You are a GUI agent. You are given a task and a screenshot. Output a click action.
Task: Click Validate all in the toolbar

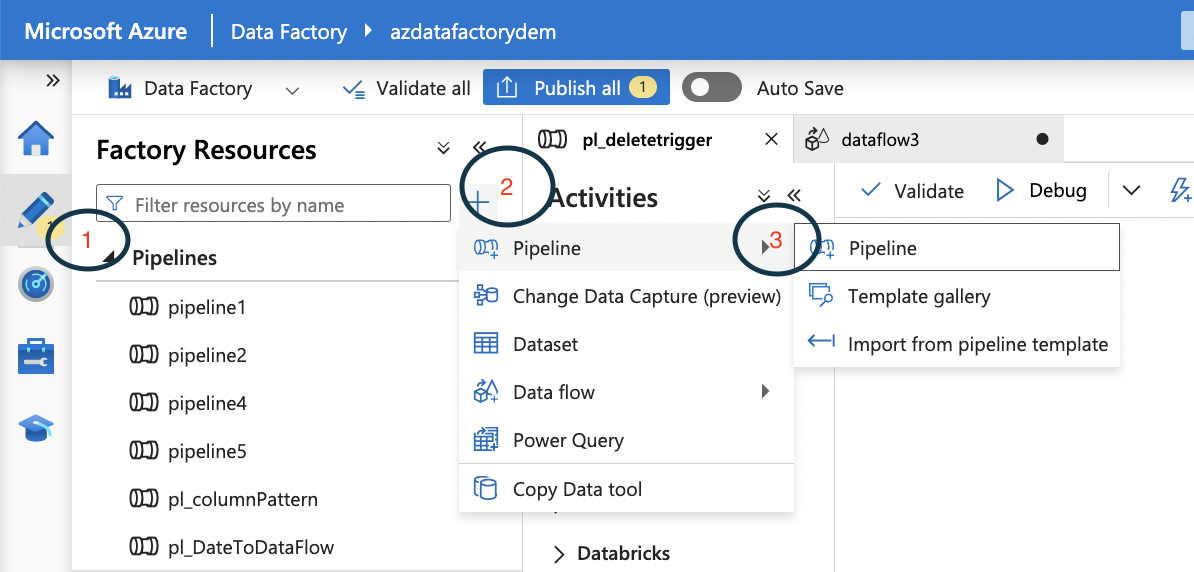pos(407,88)
